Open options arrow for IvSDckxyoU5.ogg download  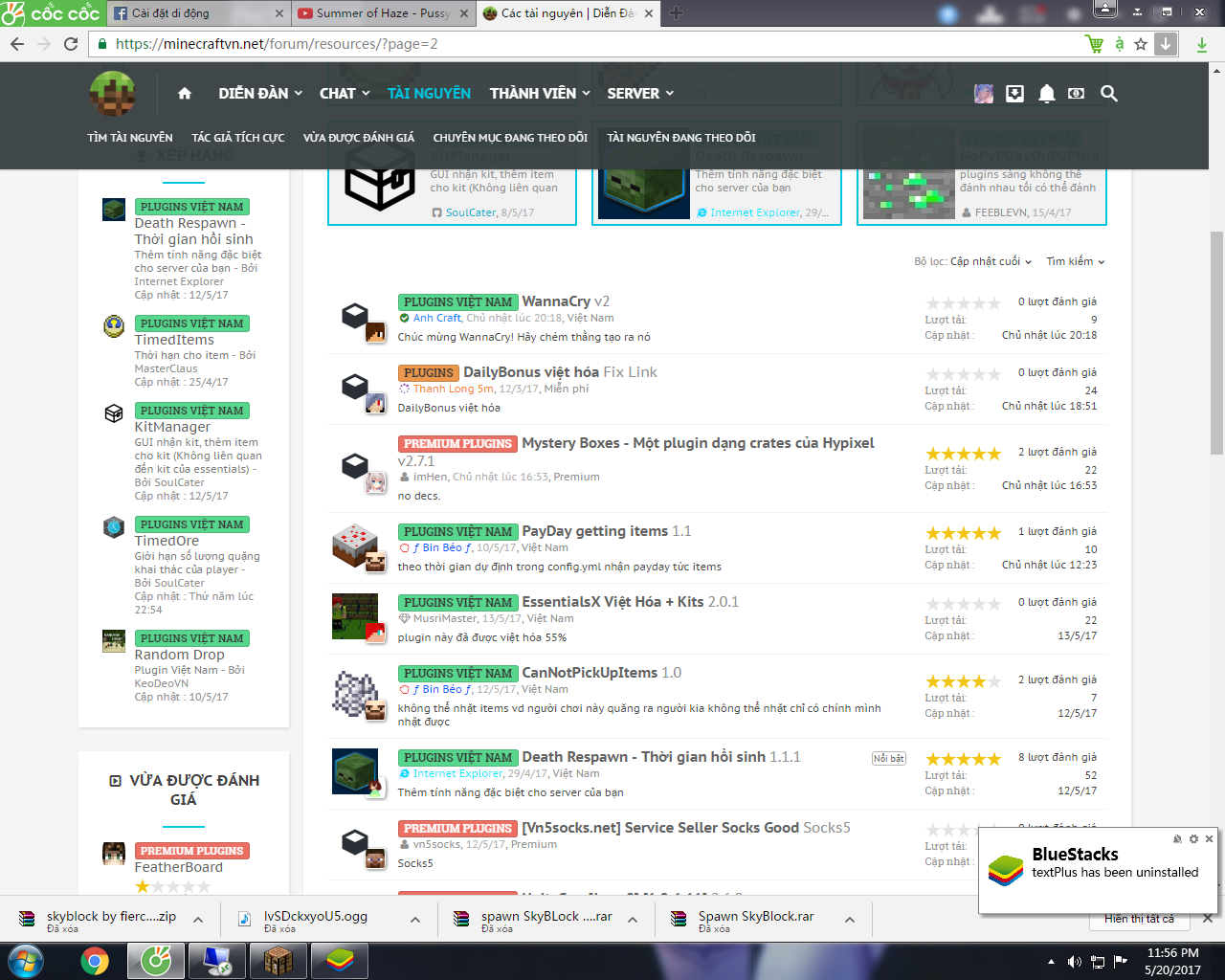pos(415,920)
